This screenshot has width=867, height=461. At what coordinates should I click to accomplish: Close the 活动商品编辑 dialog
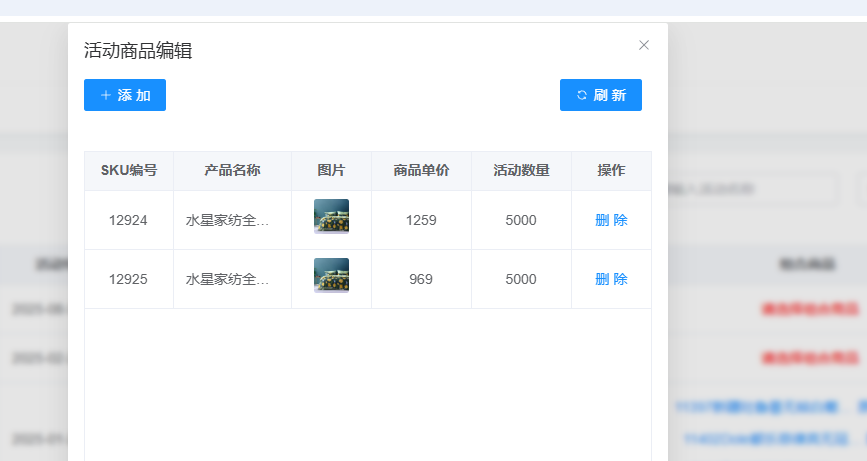click(x=644, y=45)
